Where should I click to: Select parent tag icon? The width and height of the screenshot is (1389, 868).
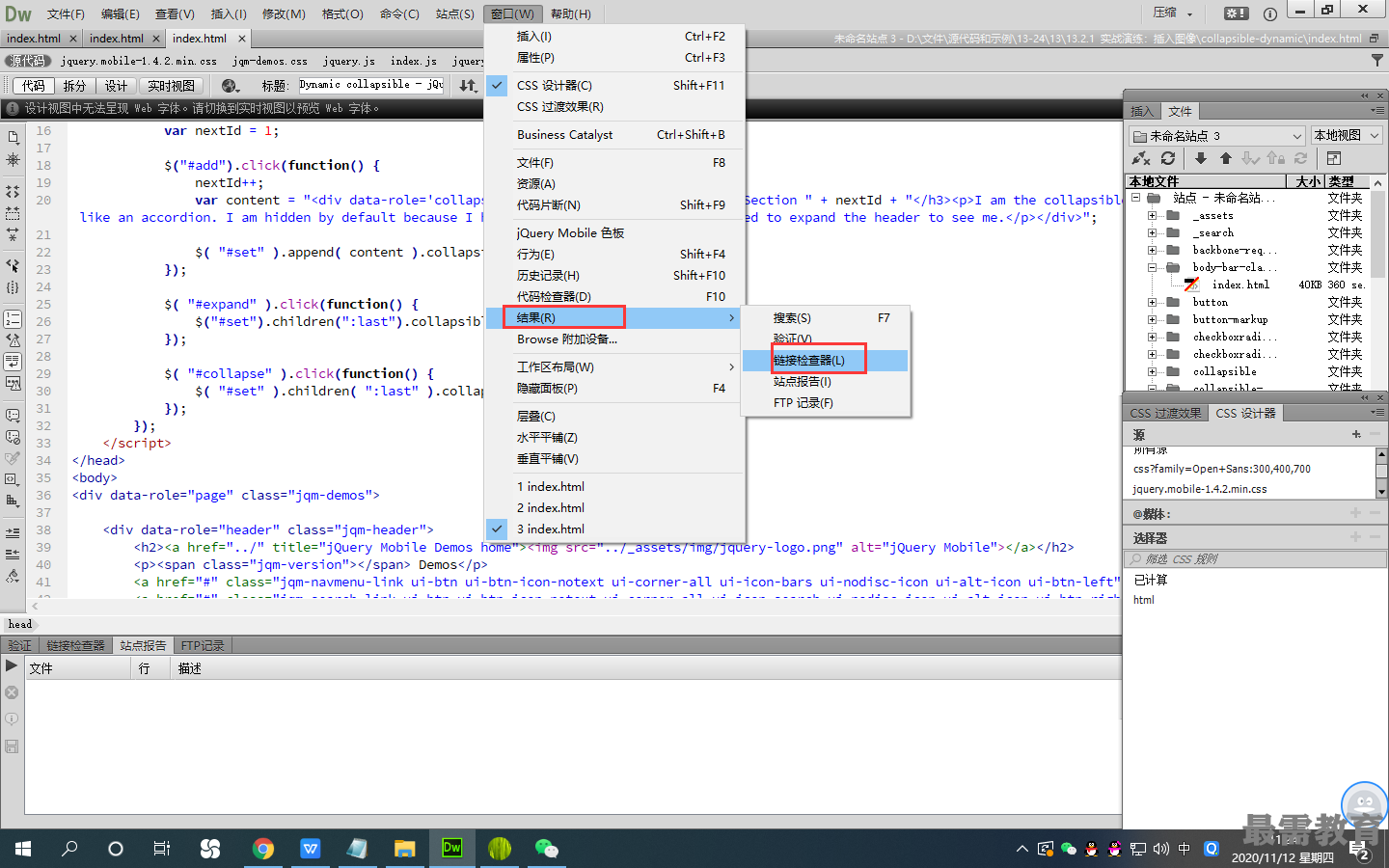(x=13, y=265)
